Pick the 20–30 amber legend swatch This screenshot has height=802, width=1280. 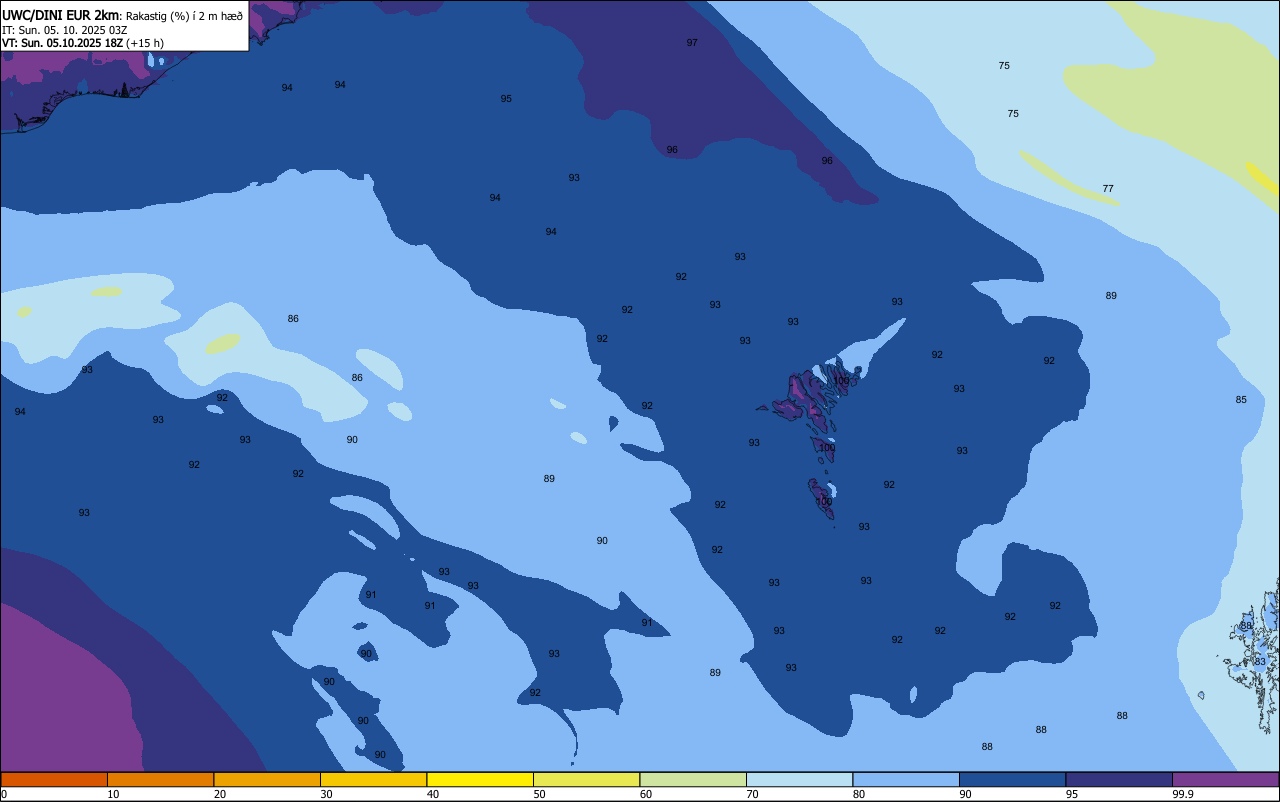(x=267, y=779)
